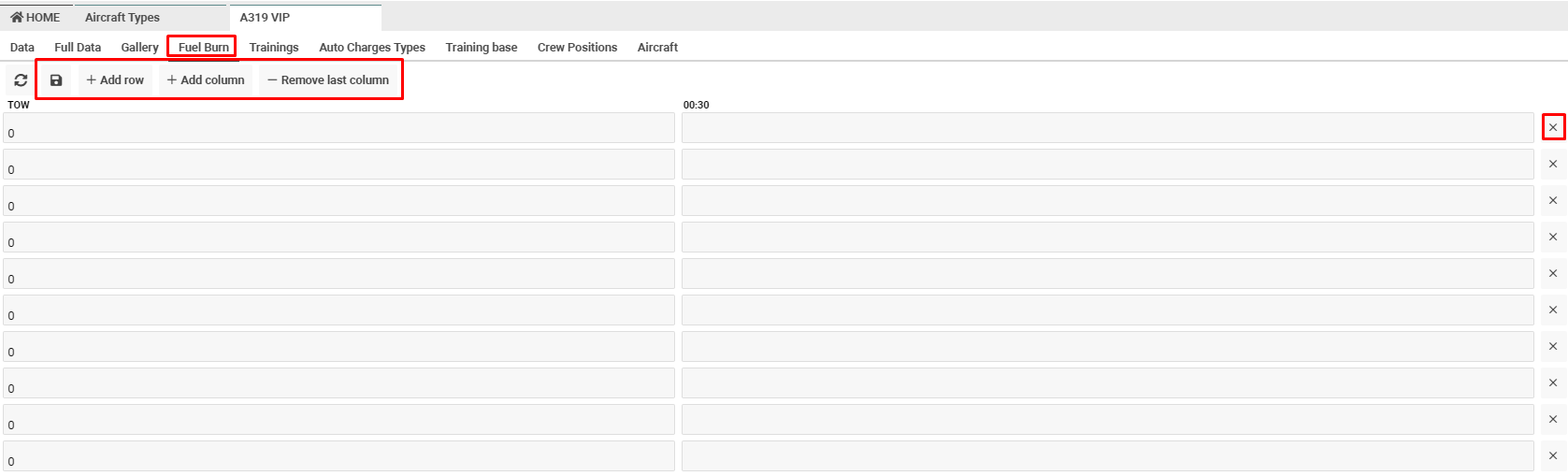
Task: Open the Training base tab
Action: pos(482,48)
